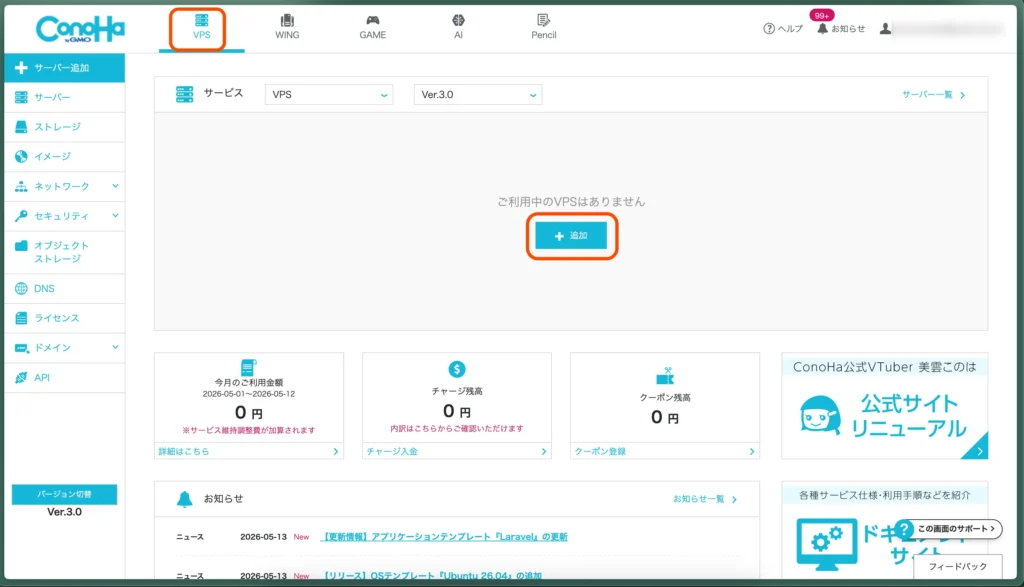Click the バージョン切替 button
Viewport: 1024px width, 587px height.
64,494
